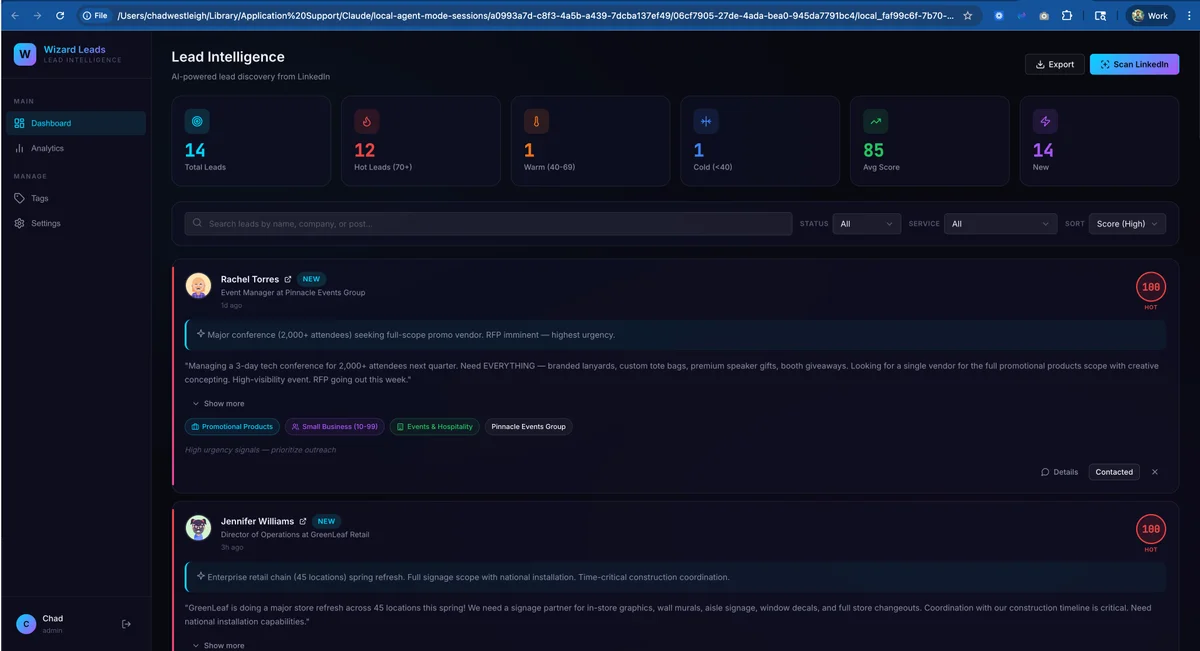Click the NEW badge beside Jennifer Williams
Screen dimensions: 1200x651
pos(326,522)
